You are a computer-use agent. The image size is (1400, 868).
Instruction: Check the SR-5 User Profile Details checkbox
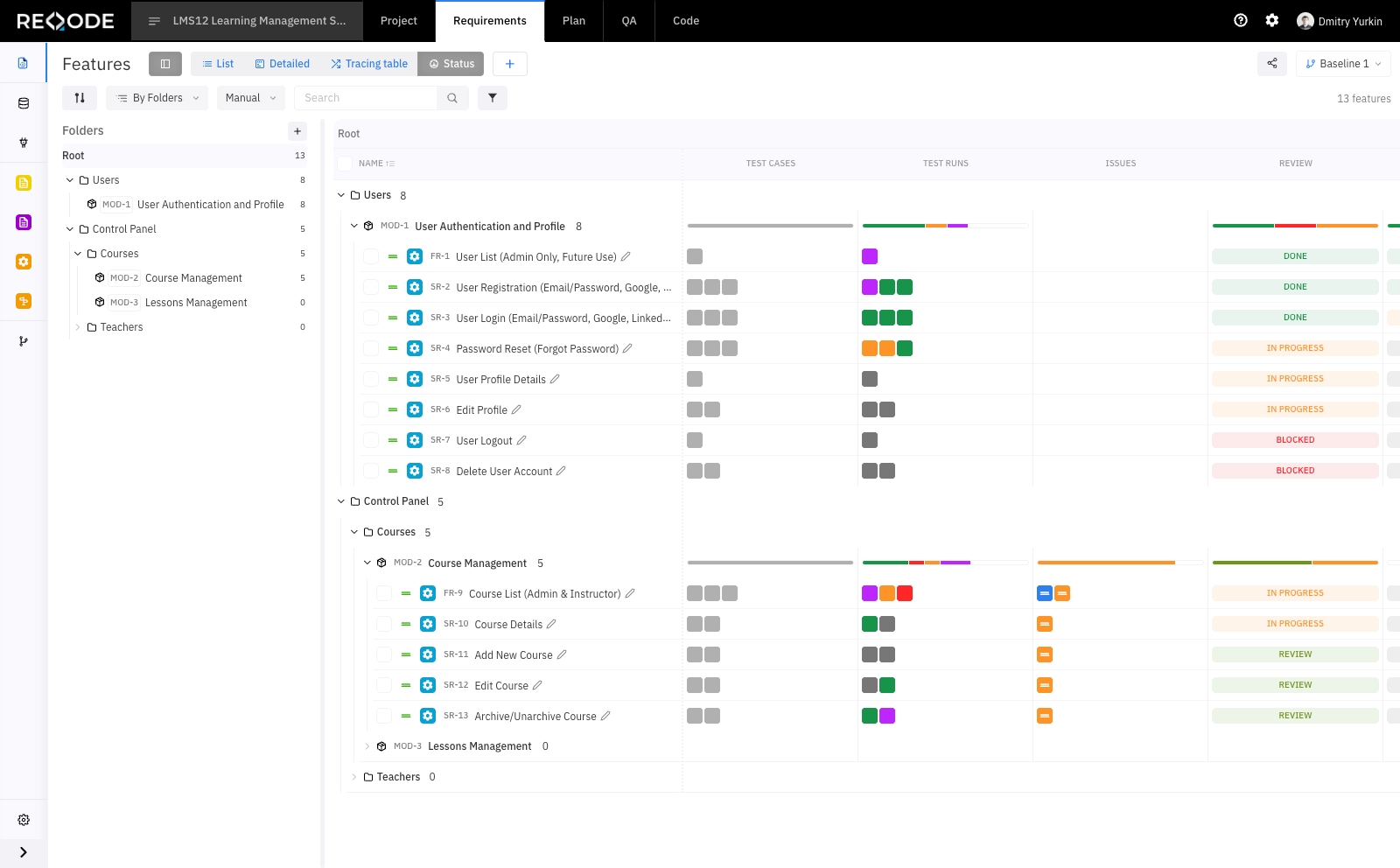pos(371,379)
